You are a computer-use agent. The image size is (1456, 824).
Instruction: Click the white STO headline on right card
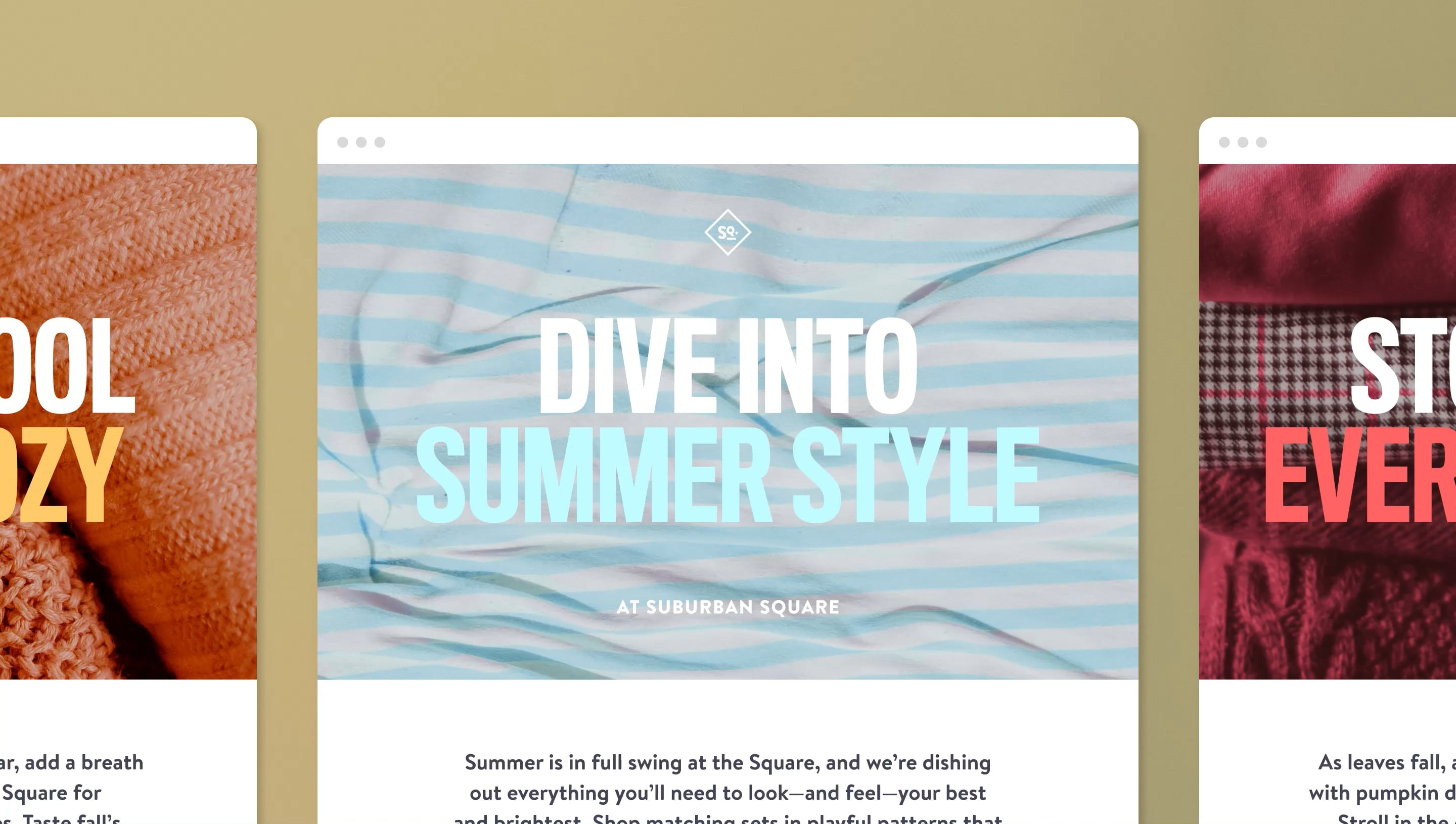click(x=1403, y=365)
